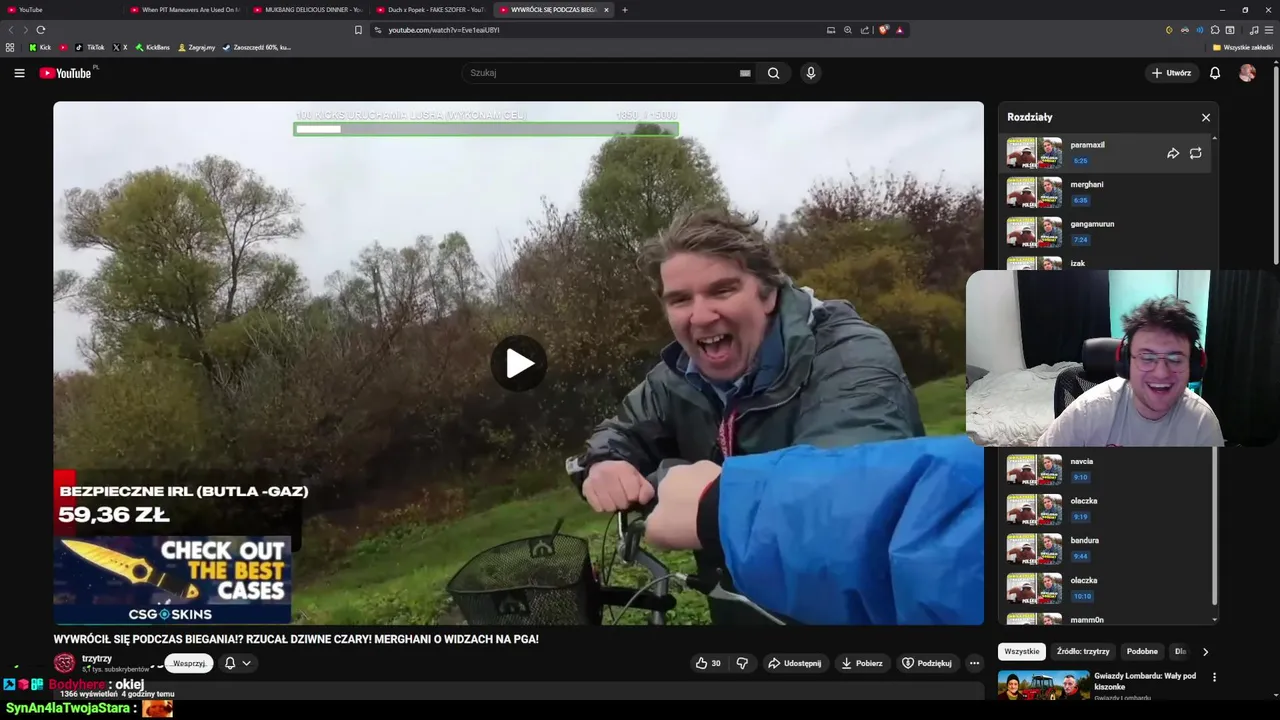Open the browser main menu
This screenshot has width=1280, height=720.
1269,30
